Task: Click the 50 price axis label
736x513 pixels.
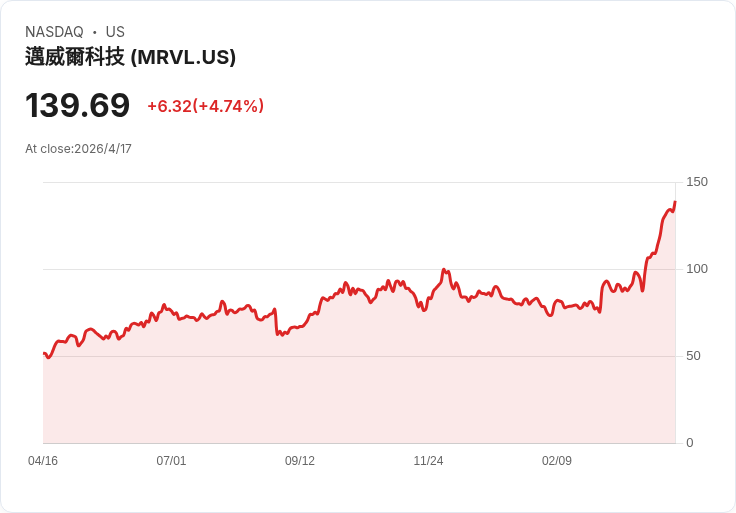Action: (x=693, y=356)
